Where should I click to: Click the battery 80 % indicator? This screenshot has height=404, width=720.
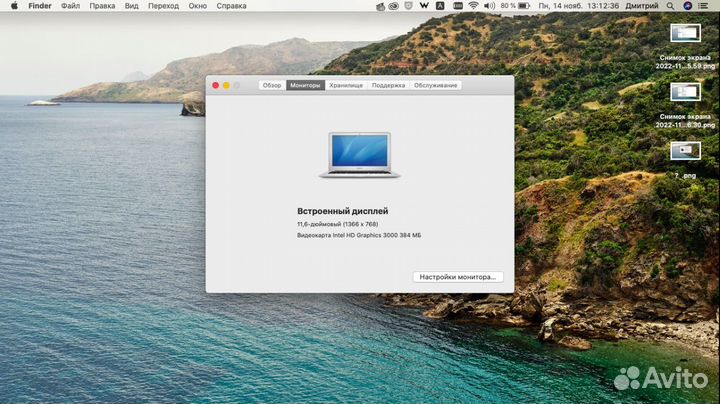point(515,6)
